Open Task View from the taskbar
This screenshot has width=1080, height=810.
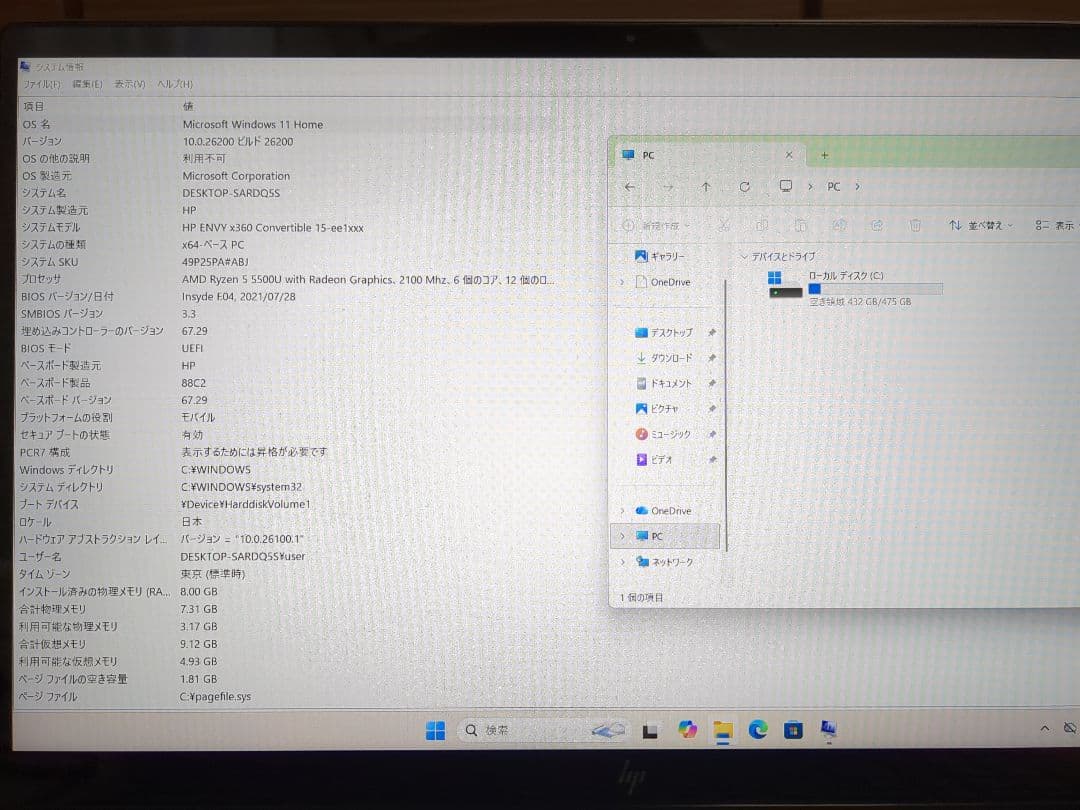(650, 731)
